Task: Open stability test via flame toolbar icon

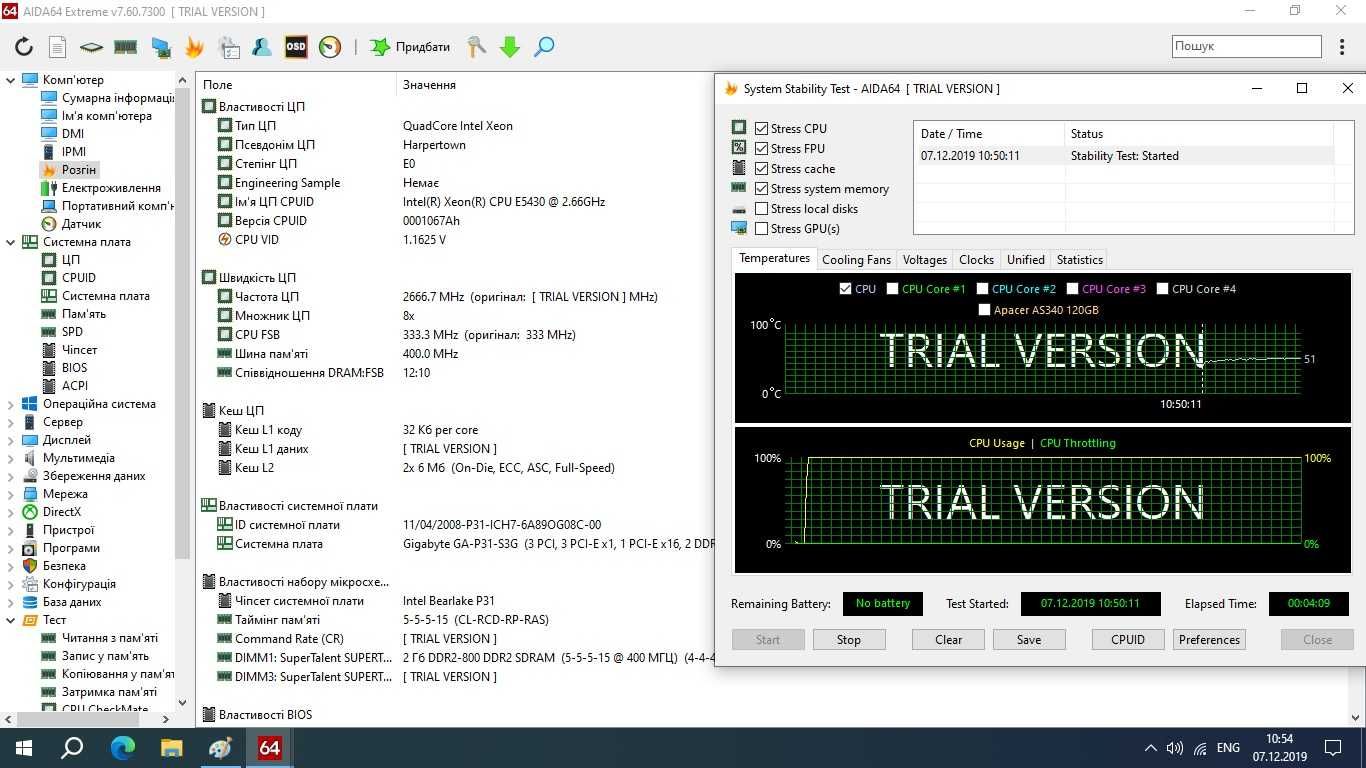Action: (194, 47)
